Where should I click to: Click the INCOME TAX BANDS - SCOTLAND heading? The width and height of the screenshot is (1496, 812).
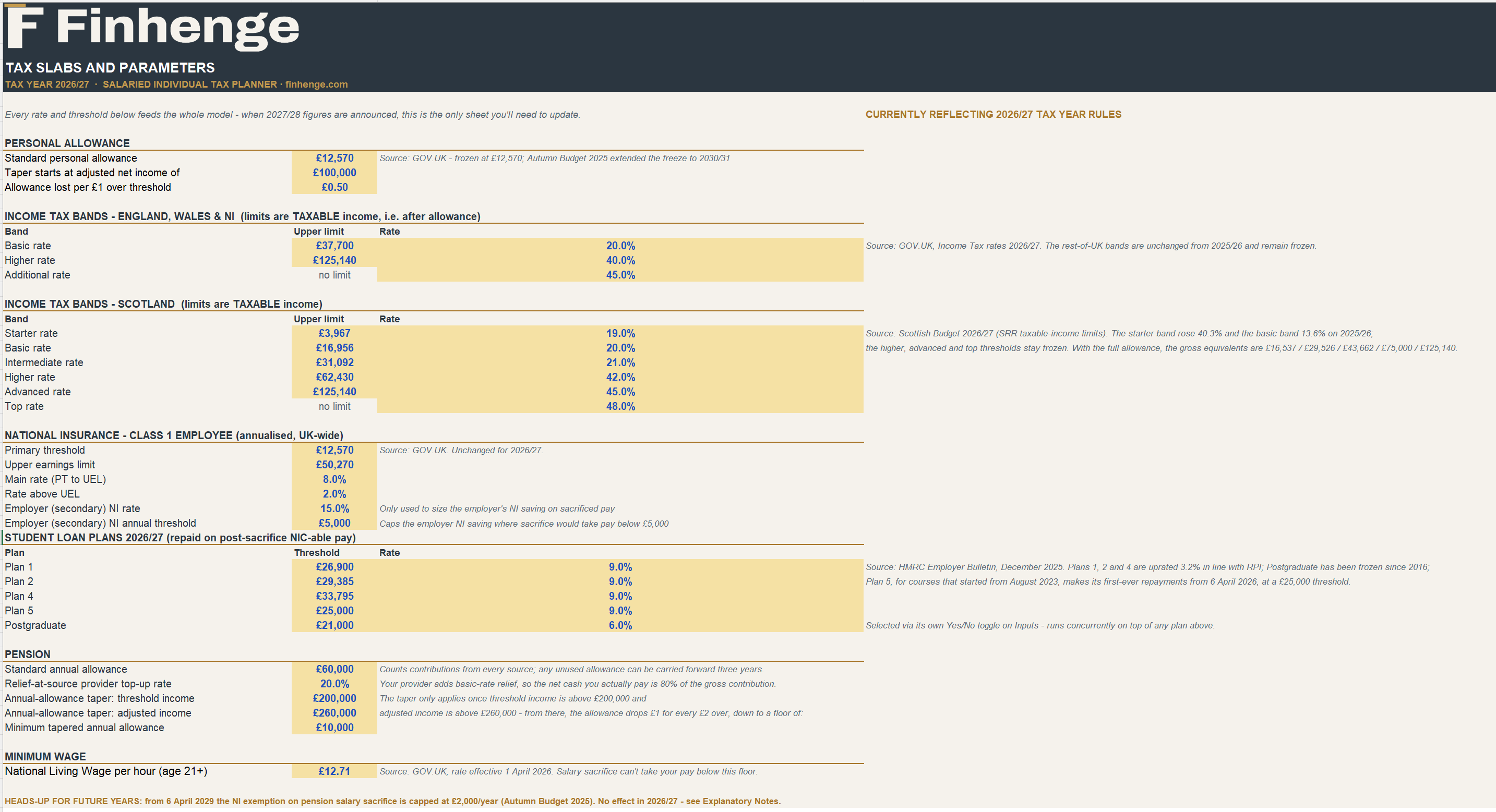pyautogui.click(x=163, y=304)
